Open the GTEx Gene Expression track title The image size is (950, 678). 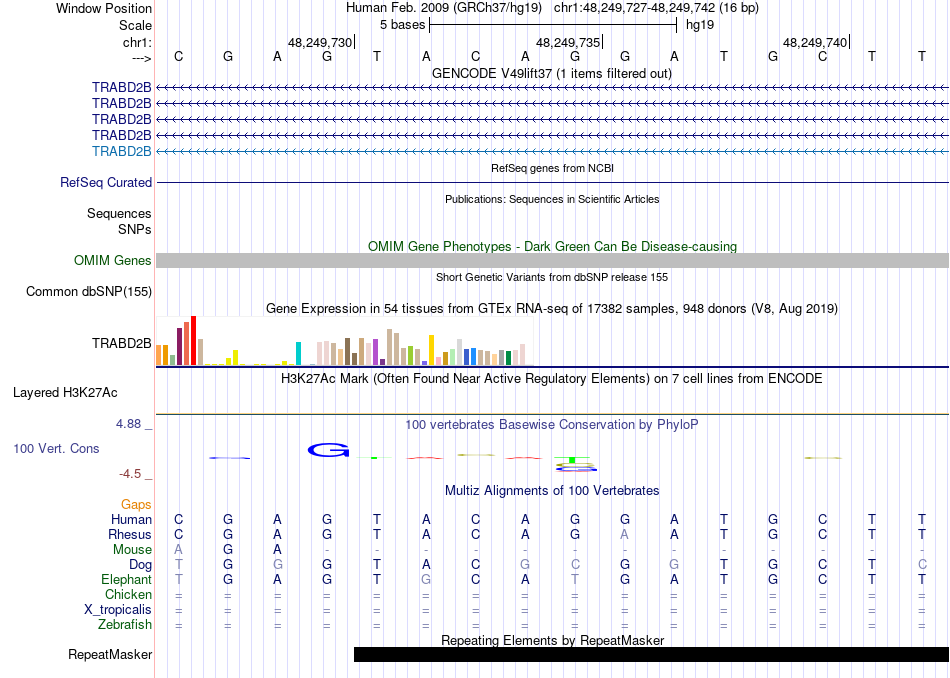(x=552, y=308)
